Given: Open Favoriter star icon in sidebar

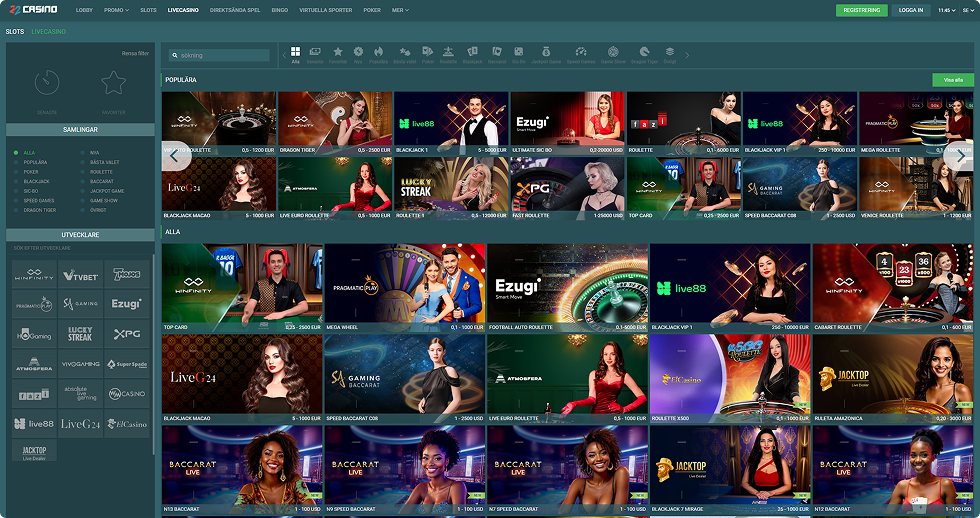Looking at the screenshot, I should click(114, 82).
